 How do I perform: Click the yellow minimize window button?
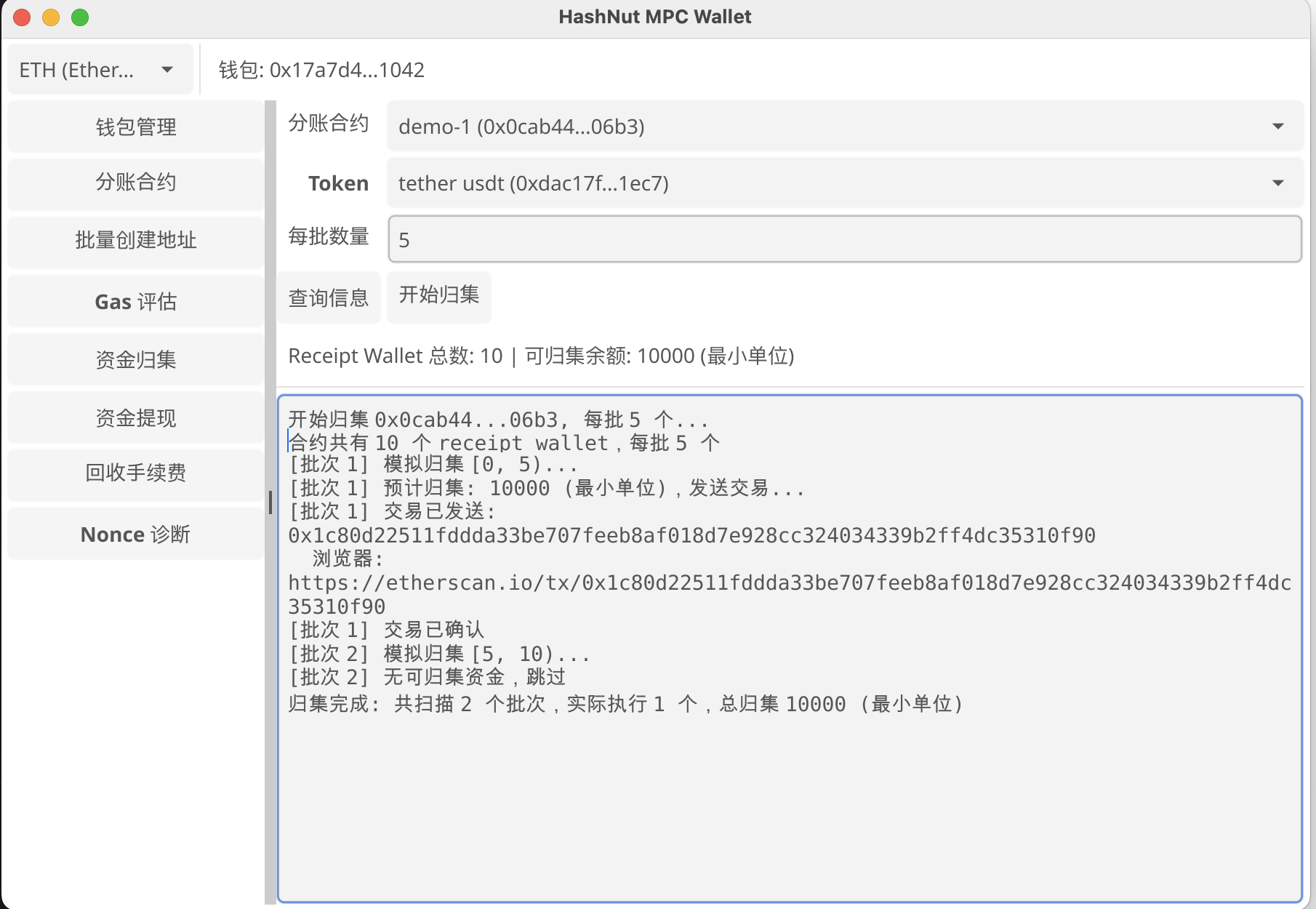coord(51,17)
